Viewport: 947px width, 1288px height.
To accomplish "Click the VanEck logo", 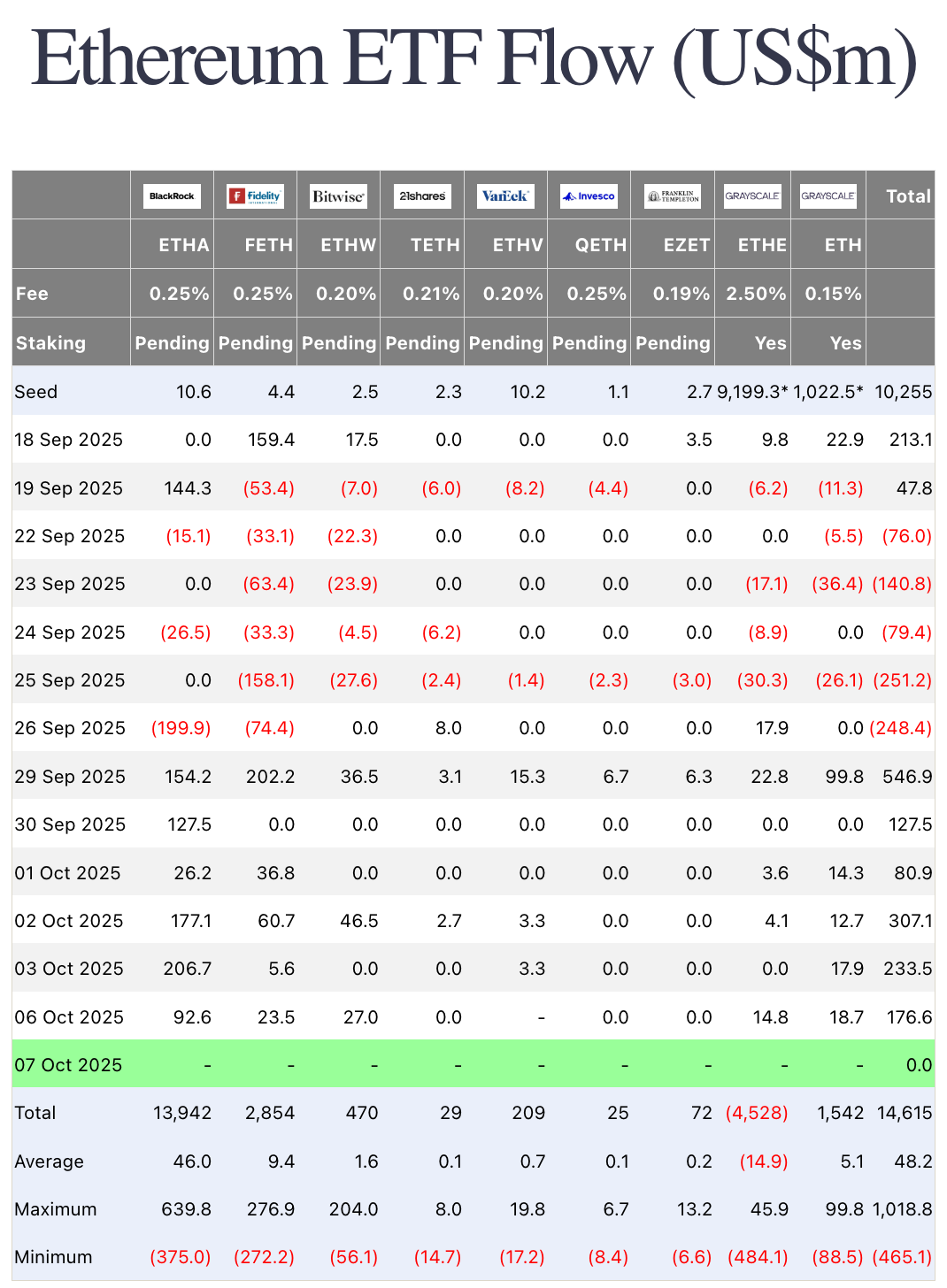I will [x=505, y=196].
